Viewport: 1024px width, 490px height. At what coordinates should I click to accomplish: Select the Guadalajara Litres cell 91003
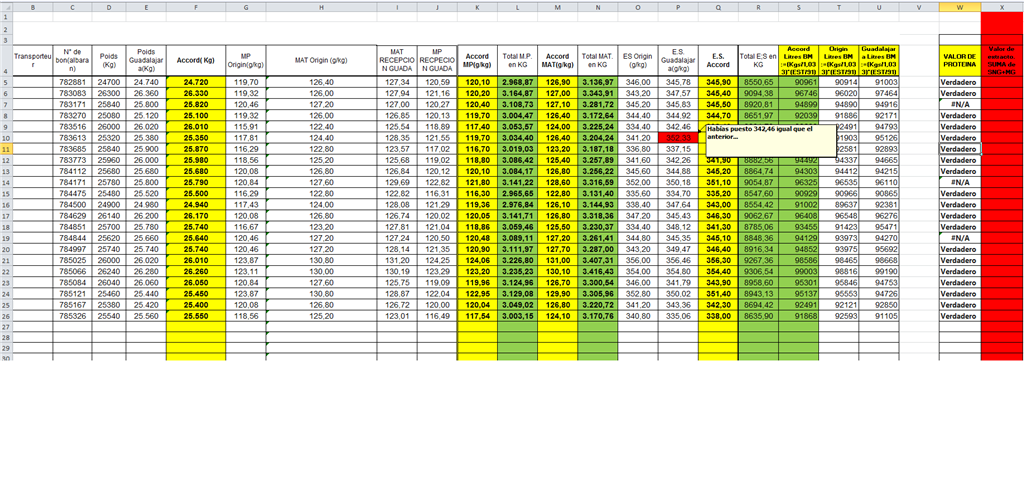(879, 82)
